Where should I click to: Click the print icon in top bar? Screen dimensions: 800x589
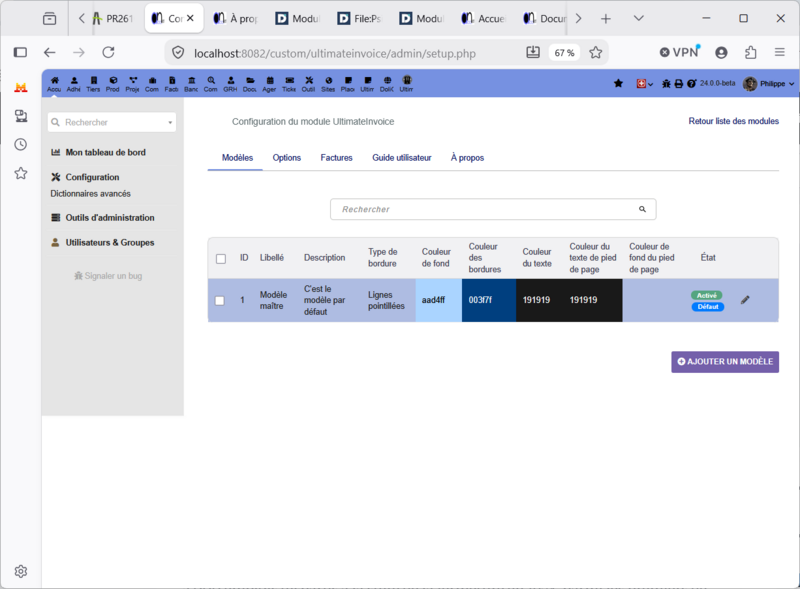[679, 84]
